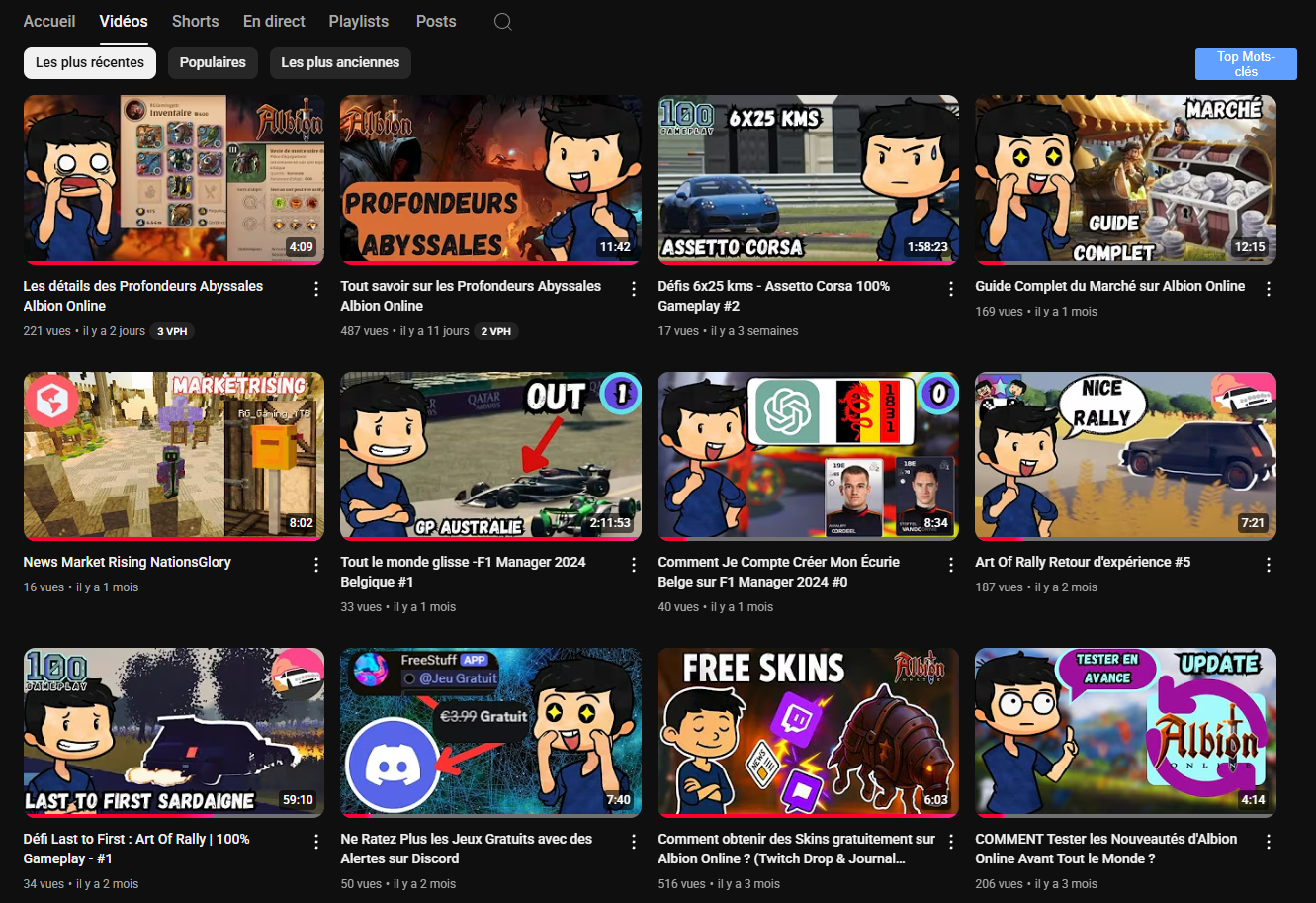This screenshot has width=1316, height=903.
Task: Open options menu for Art Of Rally Retour d'expérience
Action: coord(1269,565)
